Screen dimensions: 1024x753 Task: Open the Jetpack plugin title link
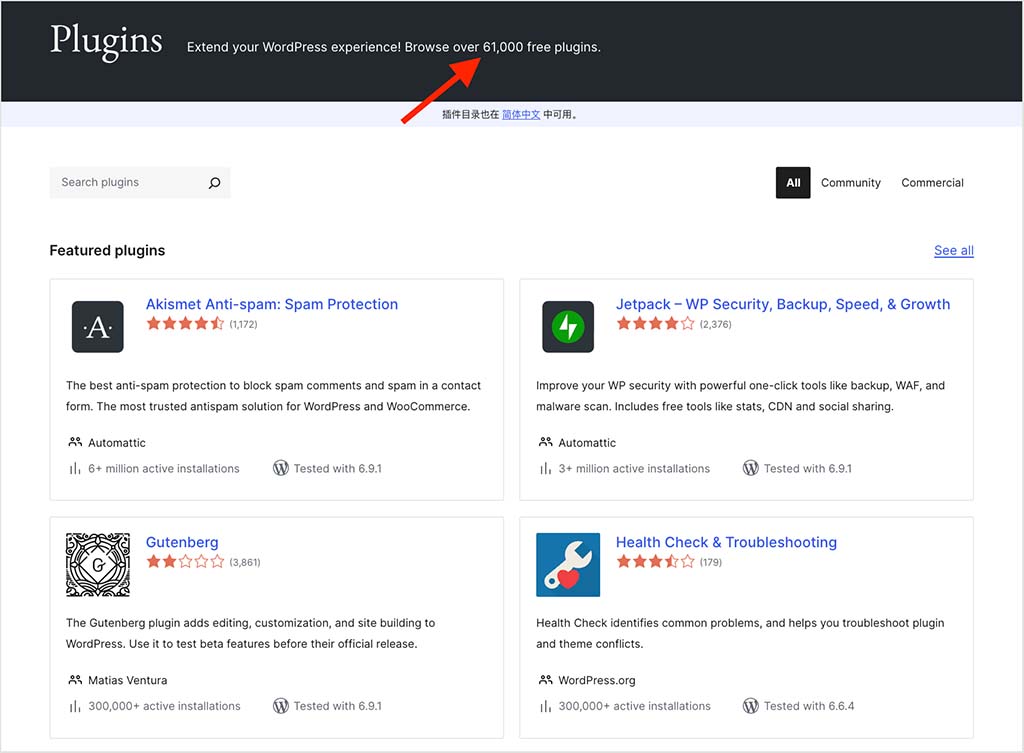pyautogui.click(x=784, y=304)
